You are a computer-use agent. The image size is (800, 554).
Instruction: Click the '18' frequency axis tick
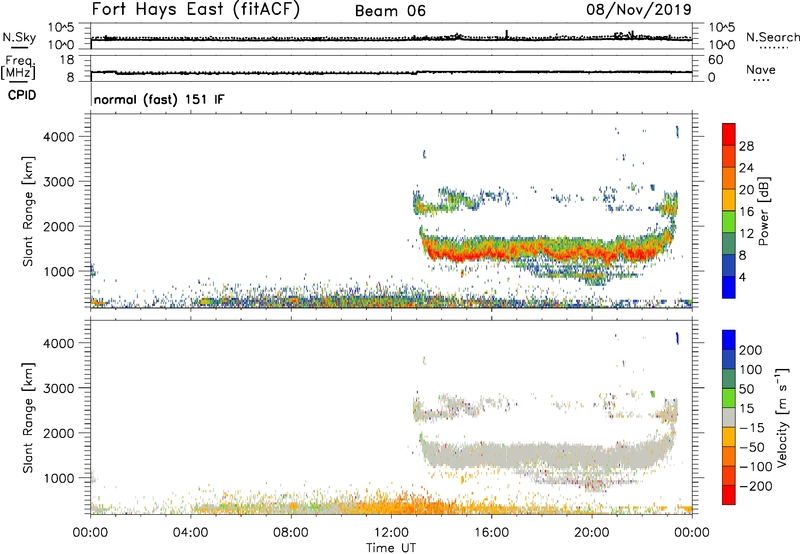67,60
